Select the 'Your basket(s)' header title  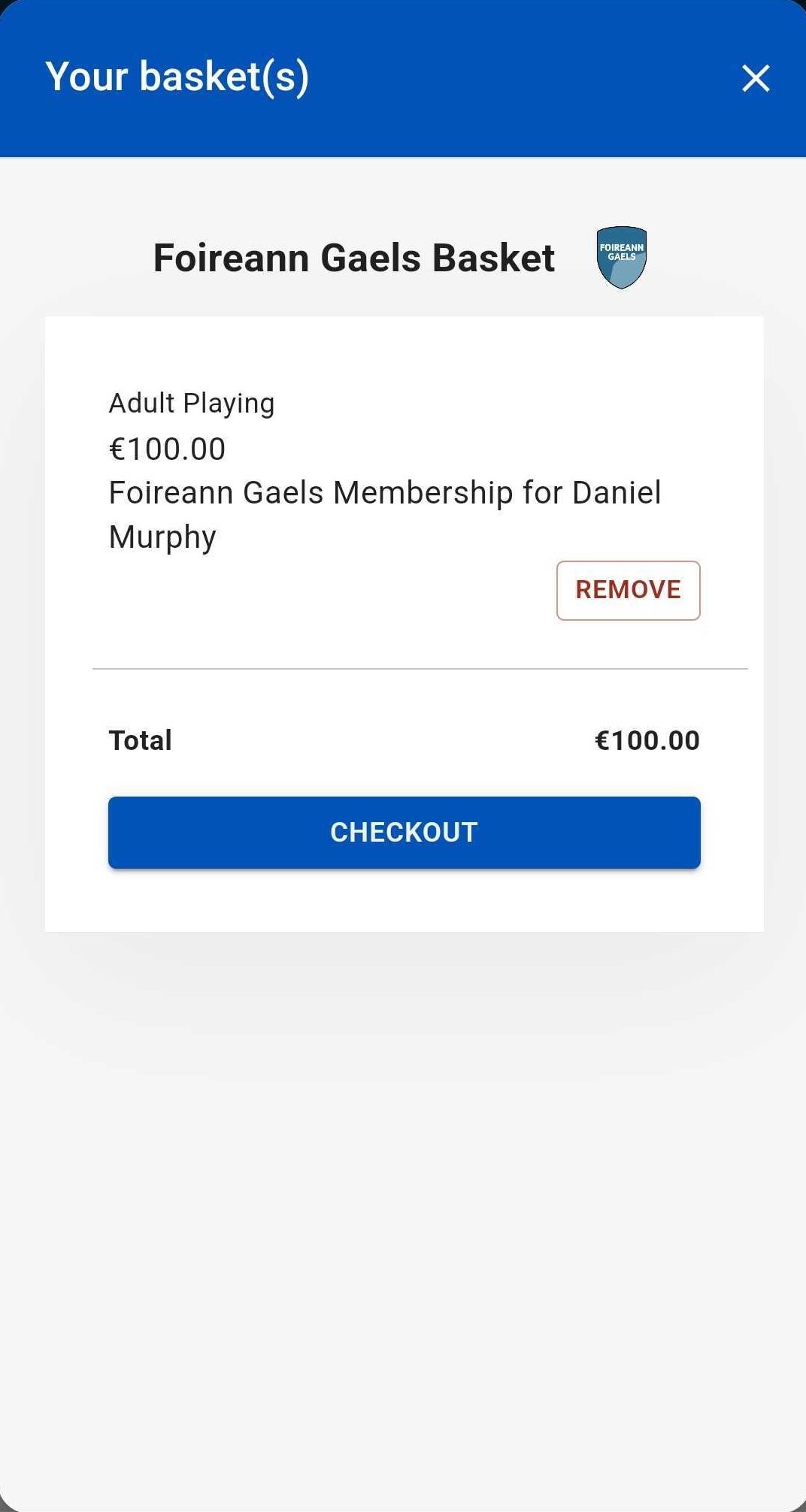pos(177,77)
